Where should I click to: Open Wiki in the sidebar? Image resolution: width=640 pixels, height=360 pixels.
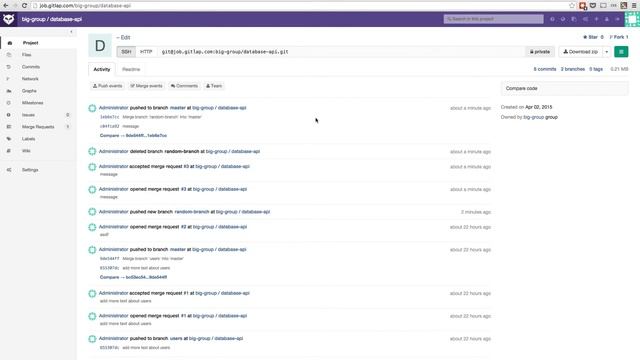pyautogui.click(x=26, y=151)
